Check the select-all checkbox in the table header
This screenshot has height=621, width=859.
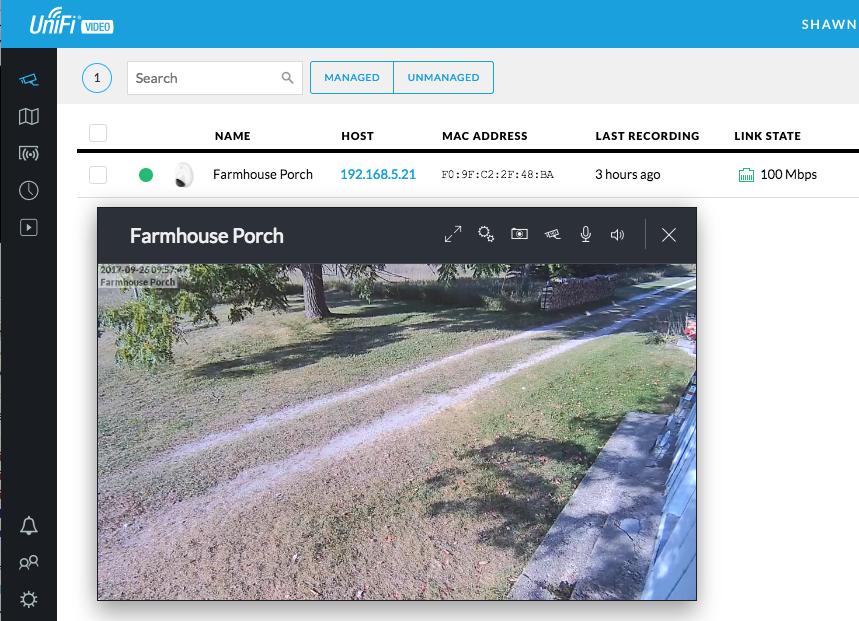coord(98,133)
